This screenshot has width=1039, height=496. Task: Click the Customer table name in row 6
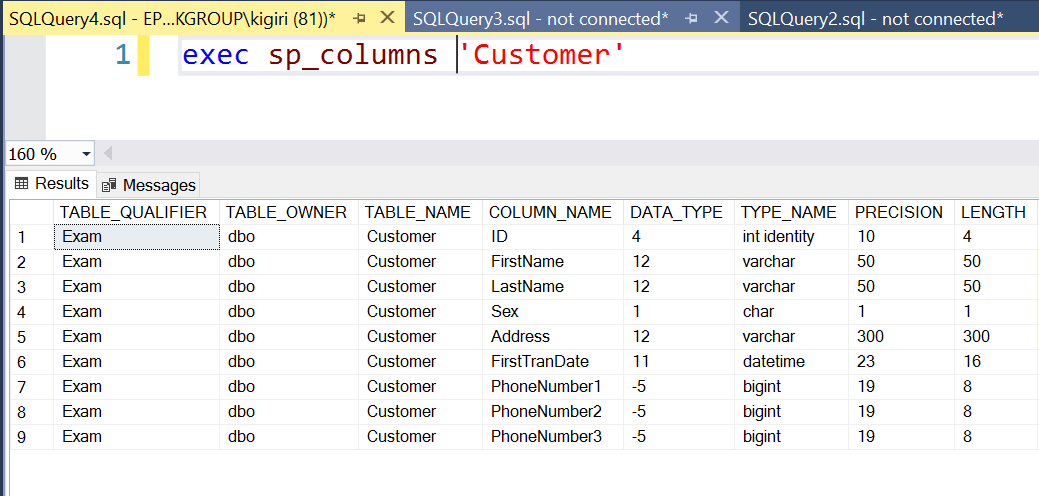click(420, 362)
